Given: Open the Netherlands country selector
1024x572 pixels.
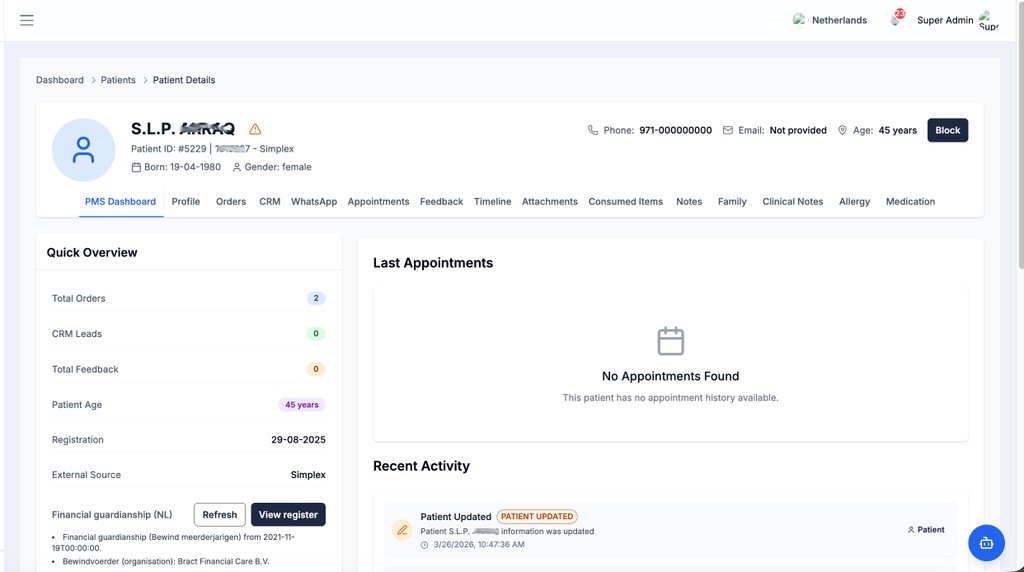Looking at the screenshot, I should 830,20.
